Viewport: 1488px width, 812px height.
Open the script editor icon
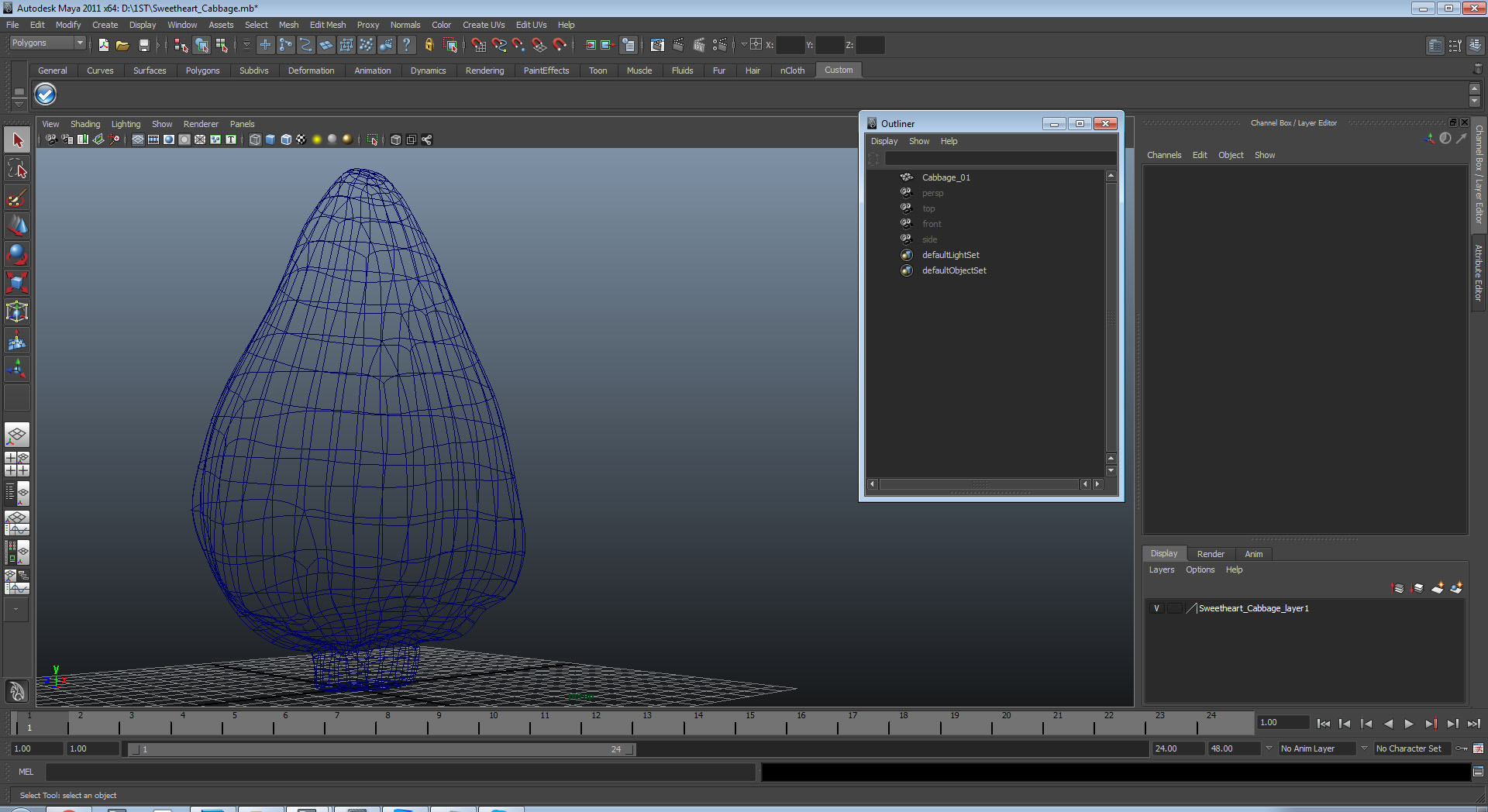click(1478, 772)
